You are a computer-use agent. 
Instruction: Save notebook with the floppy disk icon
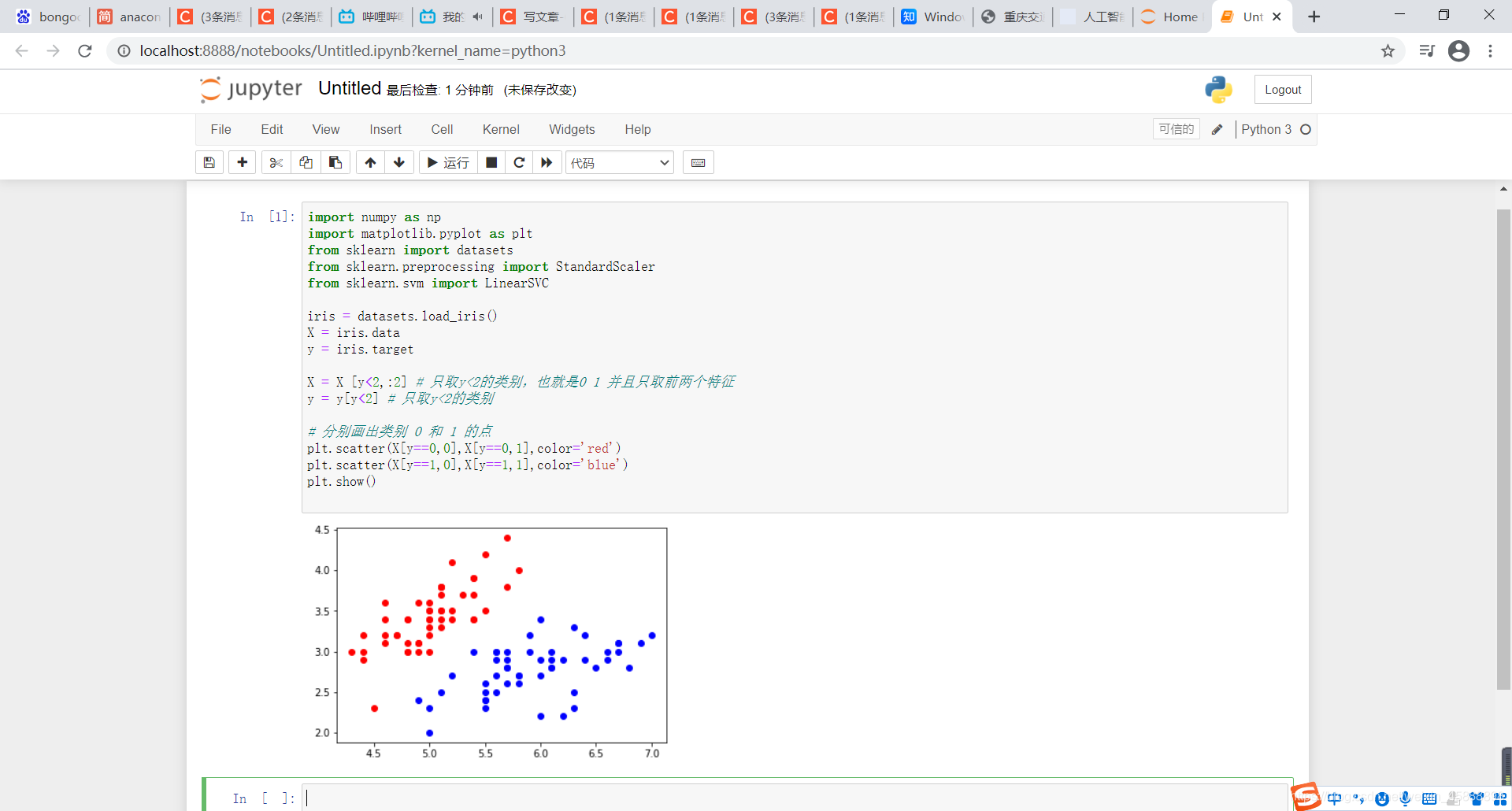point(209,162)
